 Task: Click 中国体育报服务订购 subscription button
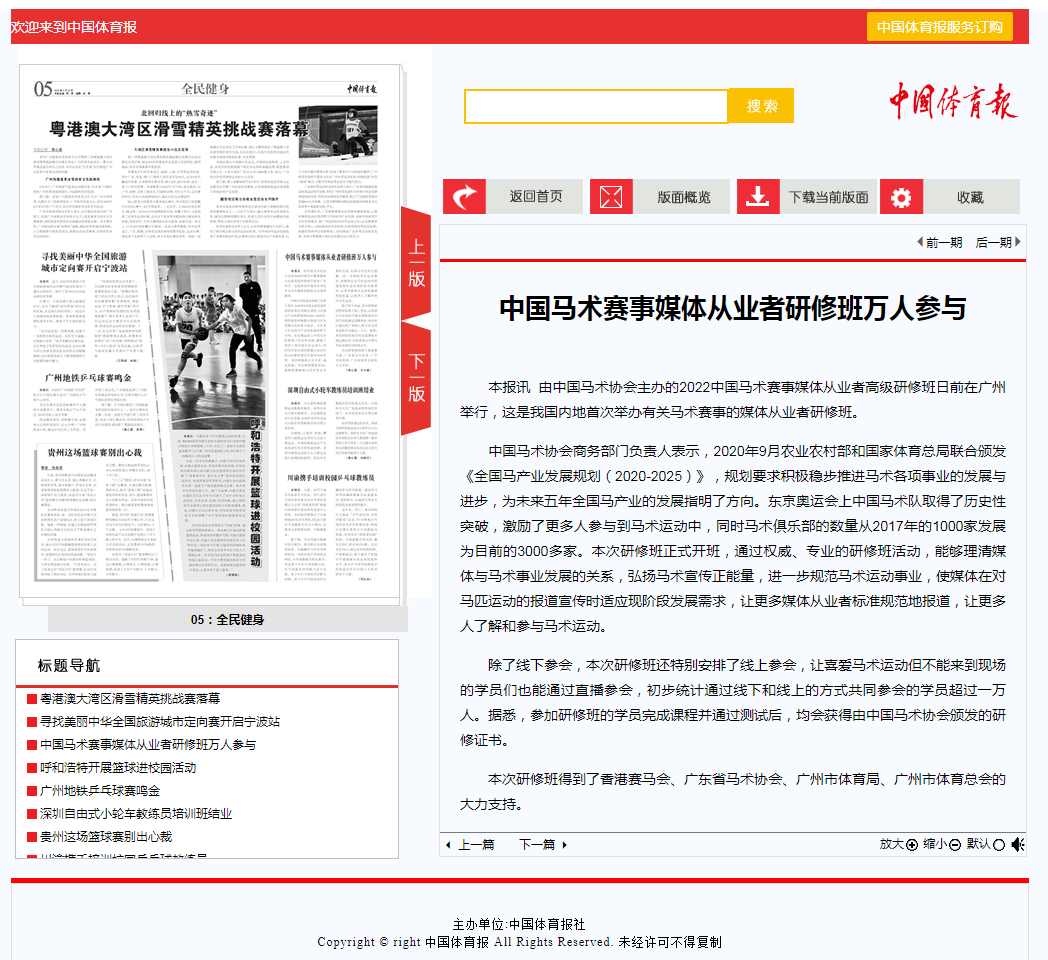(x=939, y=27)
